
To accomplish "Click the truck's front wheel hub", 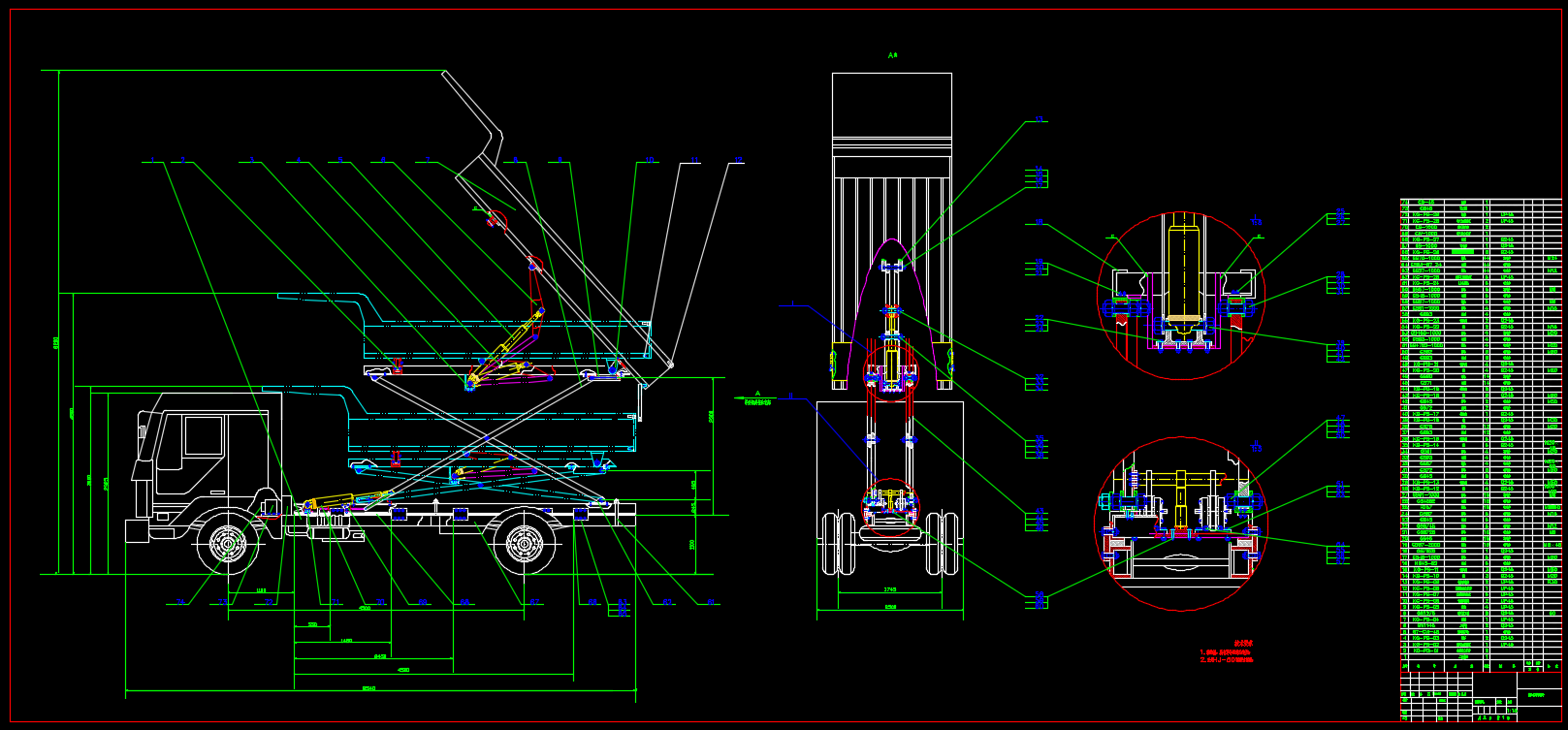I will pyautogui.click(x=228, y=544).
